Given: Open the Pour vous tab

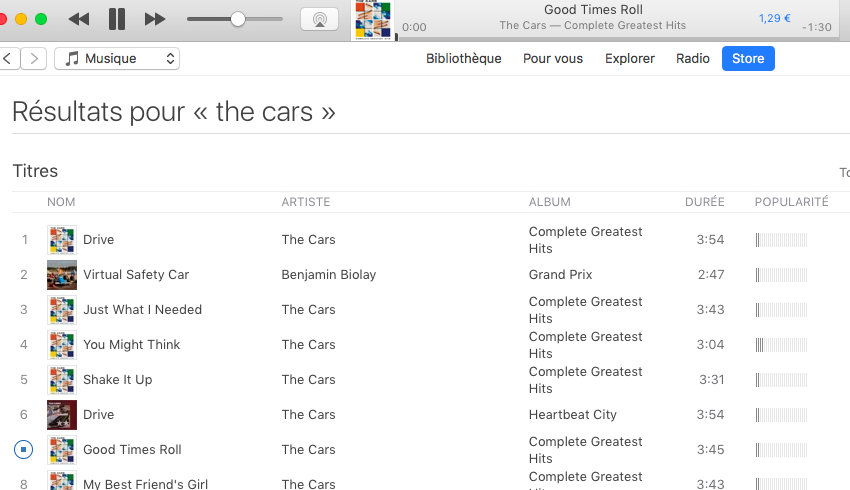Looking at the screenshot, I should coord(553,59).
